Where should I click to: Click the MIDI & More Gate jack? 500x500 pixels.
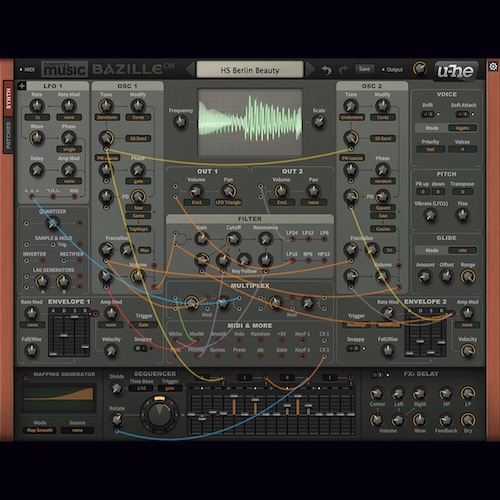click(281, 357)
